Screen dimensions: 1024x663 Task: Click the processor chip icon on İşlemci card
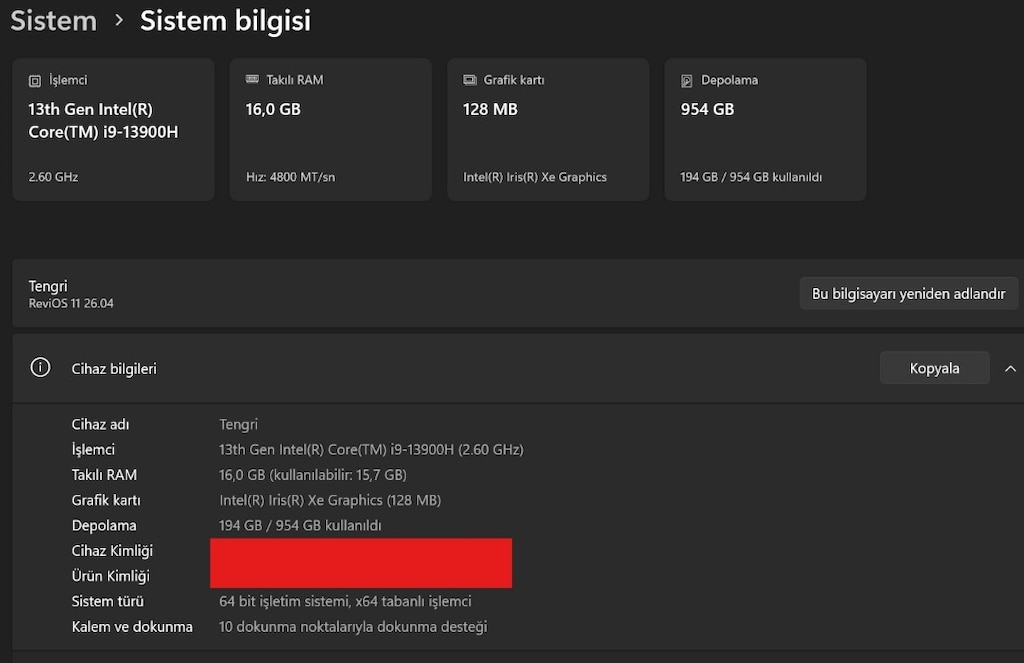pos(35,81)
